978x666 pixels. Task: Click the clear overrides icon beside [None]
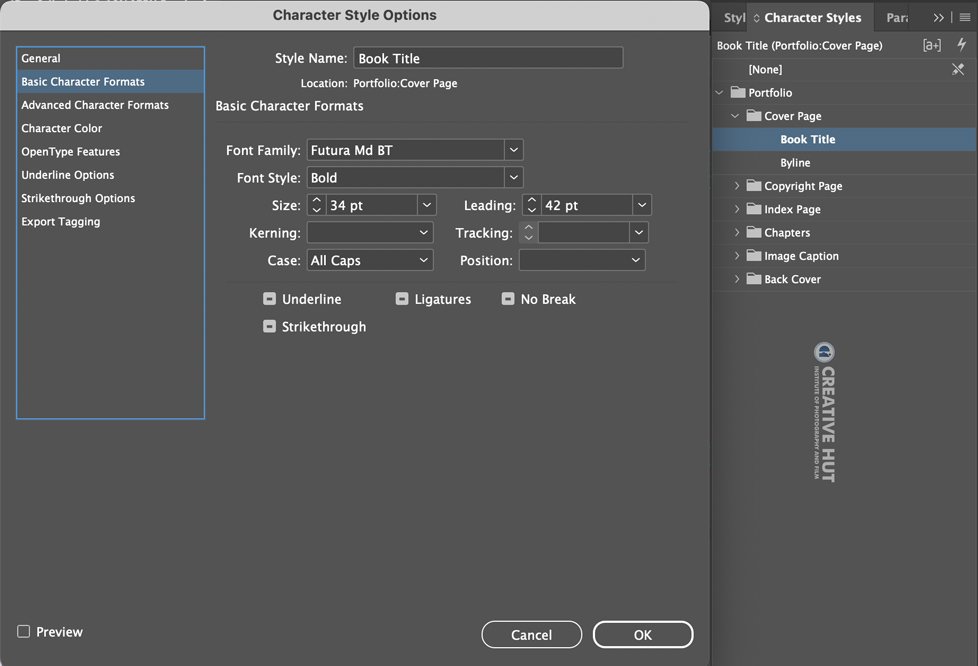tap(958, 69)
